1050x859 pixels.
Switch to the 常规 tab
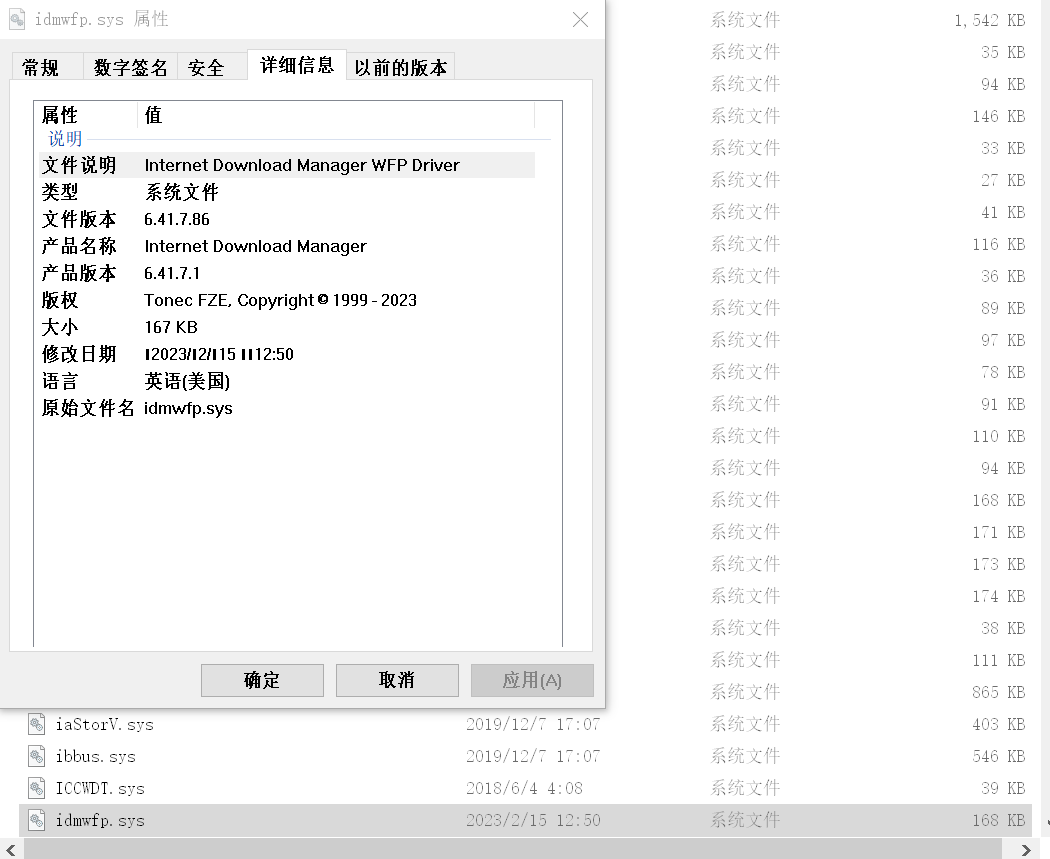(x=45, y=66)
